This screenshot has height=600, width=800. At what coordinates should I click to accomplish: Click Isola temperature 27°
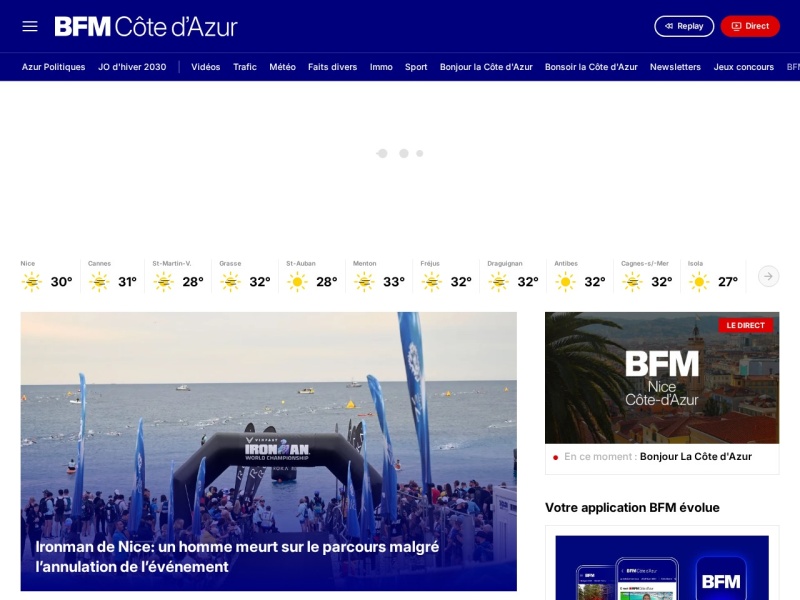click(728, 282)
